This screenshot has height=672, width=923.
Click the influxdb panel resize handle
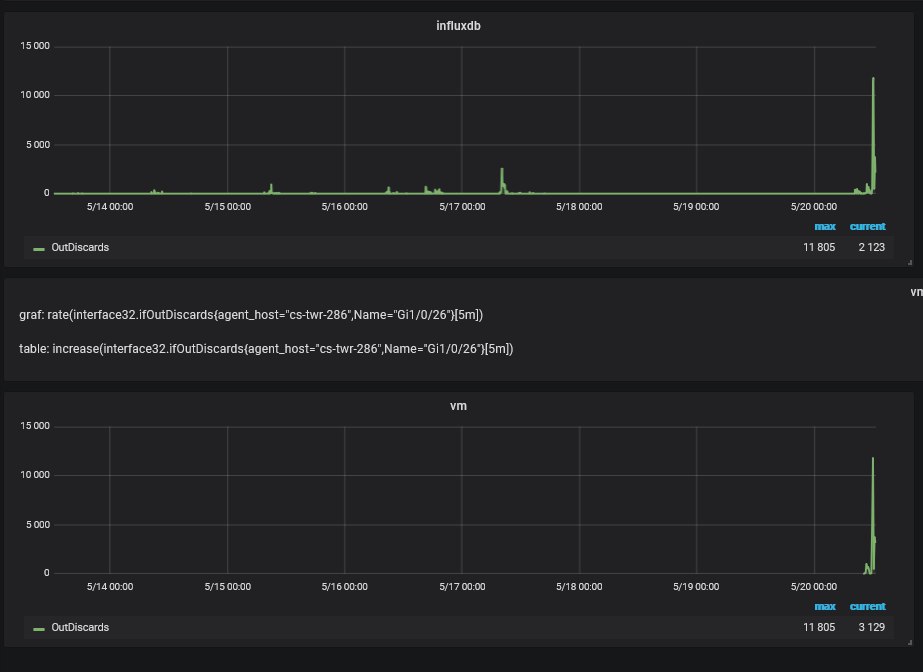909,262
